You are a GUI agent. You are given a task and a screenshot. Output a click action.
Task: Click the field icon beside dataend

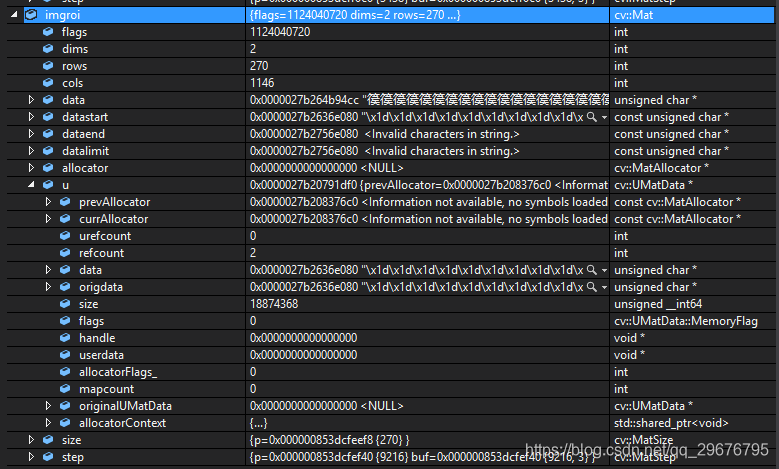point(48,134)
